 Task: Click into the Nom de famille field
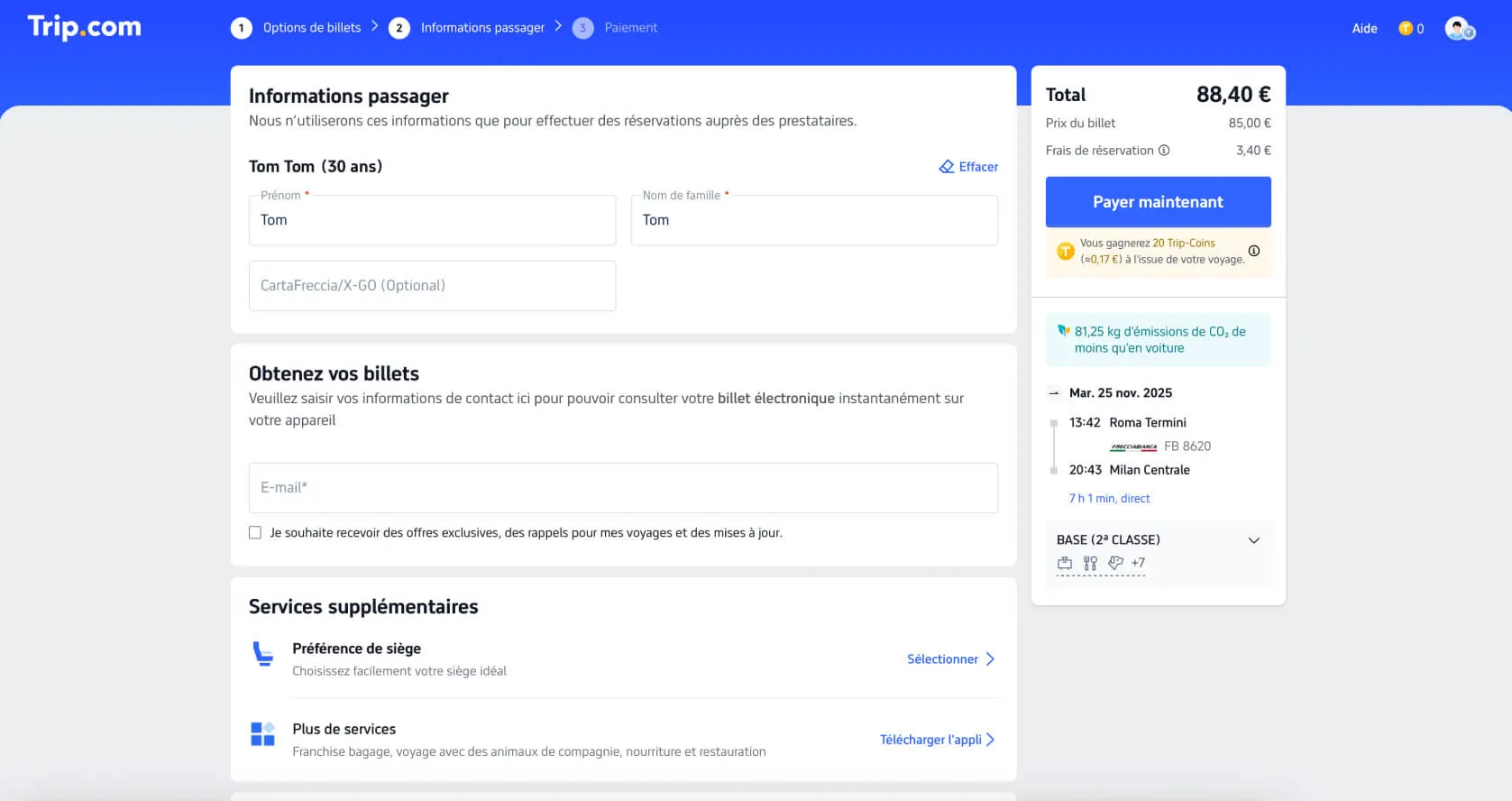(814, 220)
